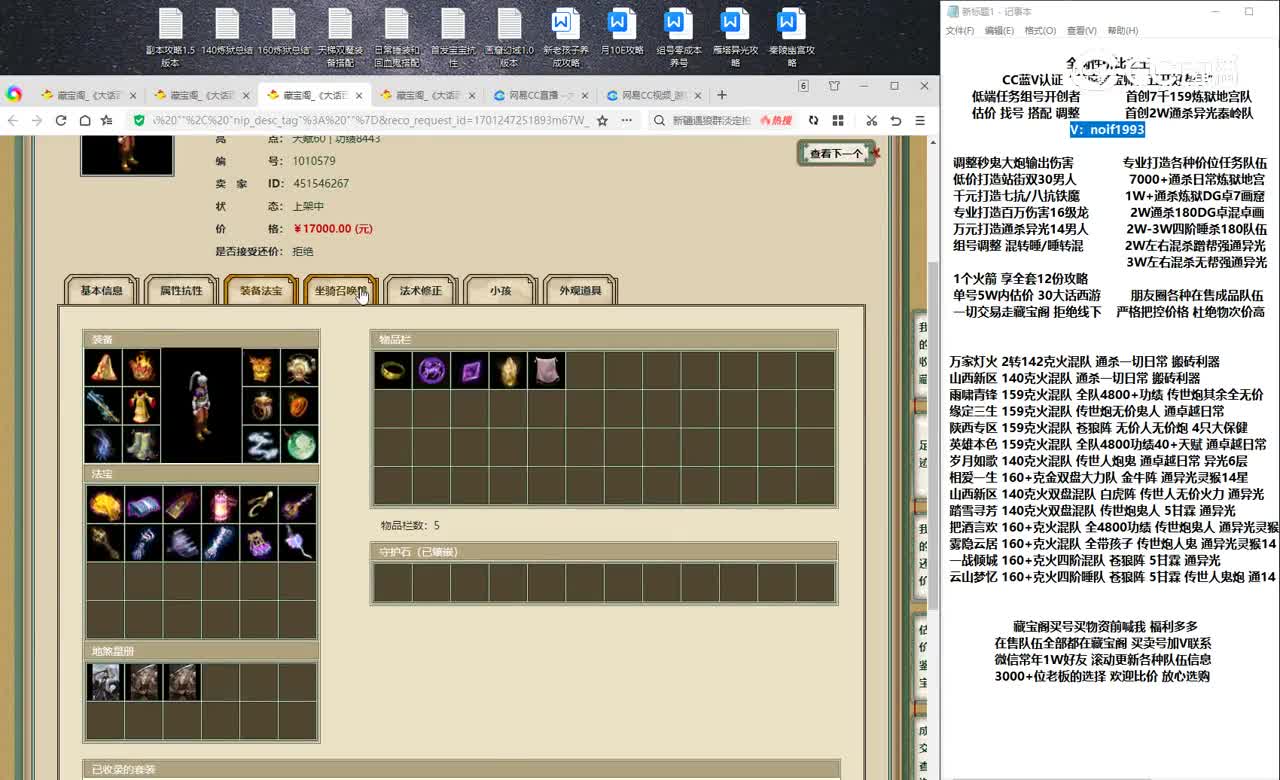Click the character portrait thumbnail above the tabs
1280x780 pixels.
click(x=127, y=156)
